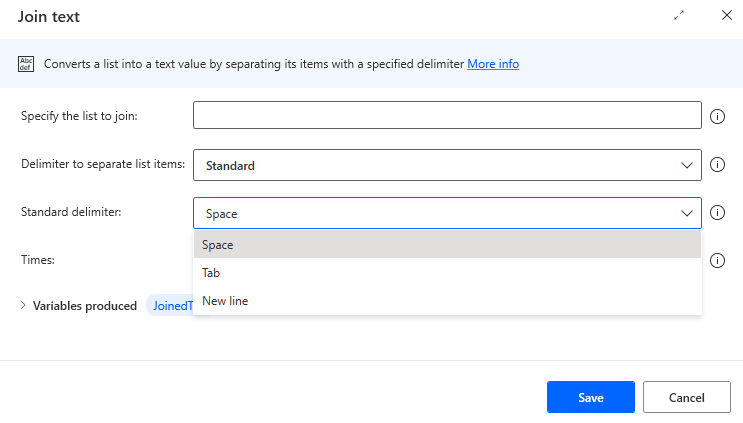Close the Join text dialog
743x423 pixels.
(x=726, y=16)
